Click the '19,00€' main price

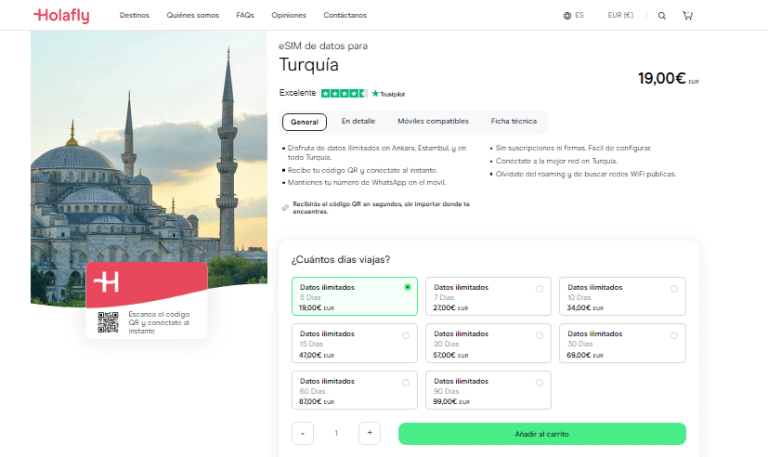click(662, 78)
